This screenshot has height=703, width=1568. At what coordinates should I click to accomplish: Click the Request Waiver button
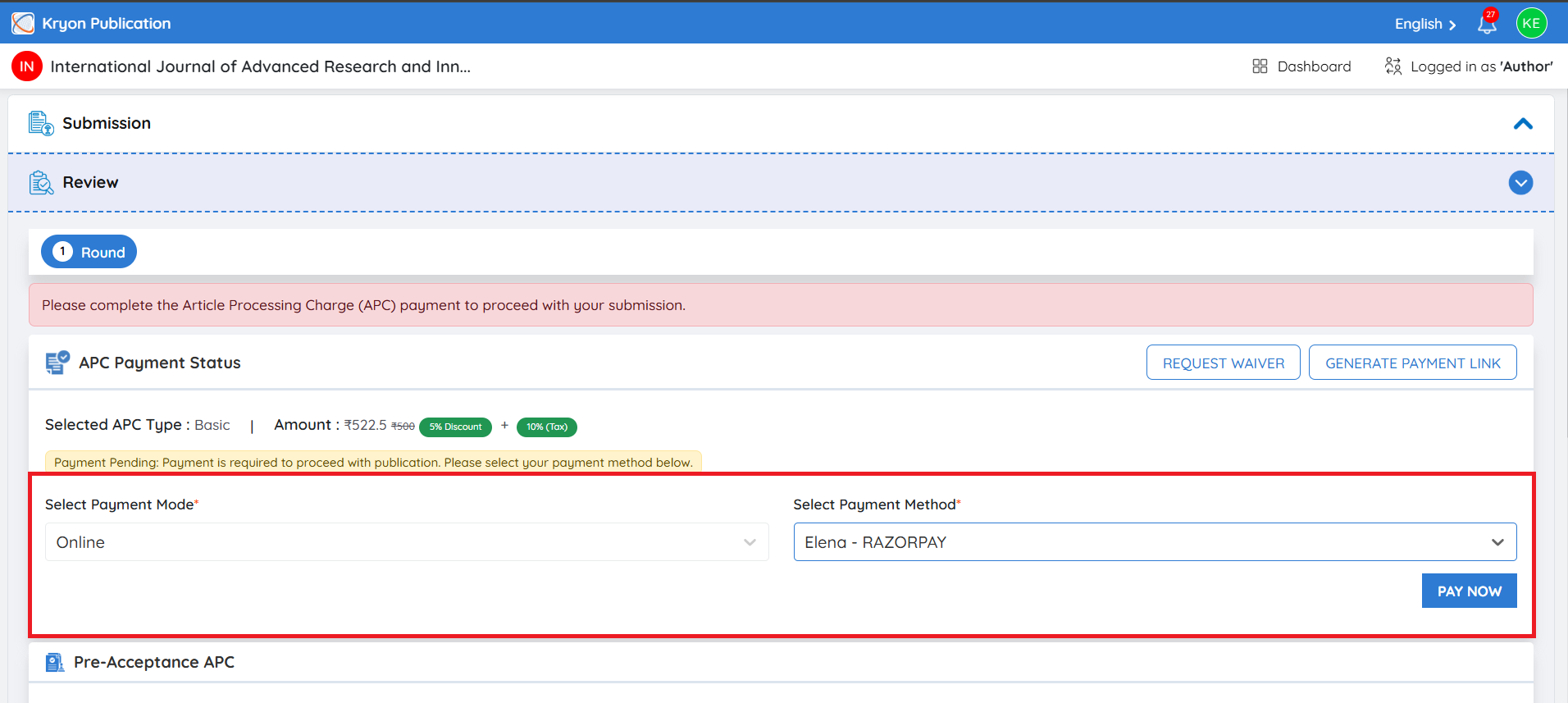[x=1224, y=363]
